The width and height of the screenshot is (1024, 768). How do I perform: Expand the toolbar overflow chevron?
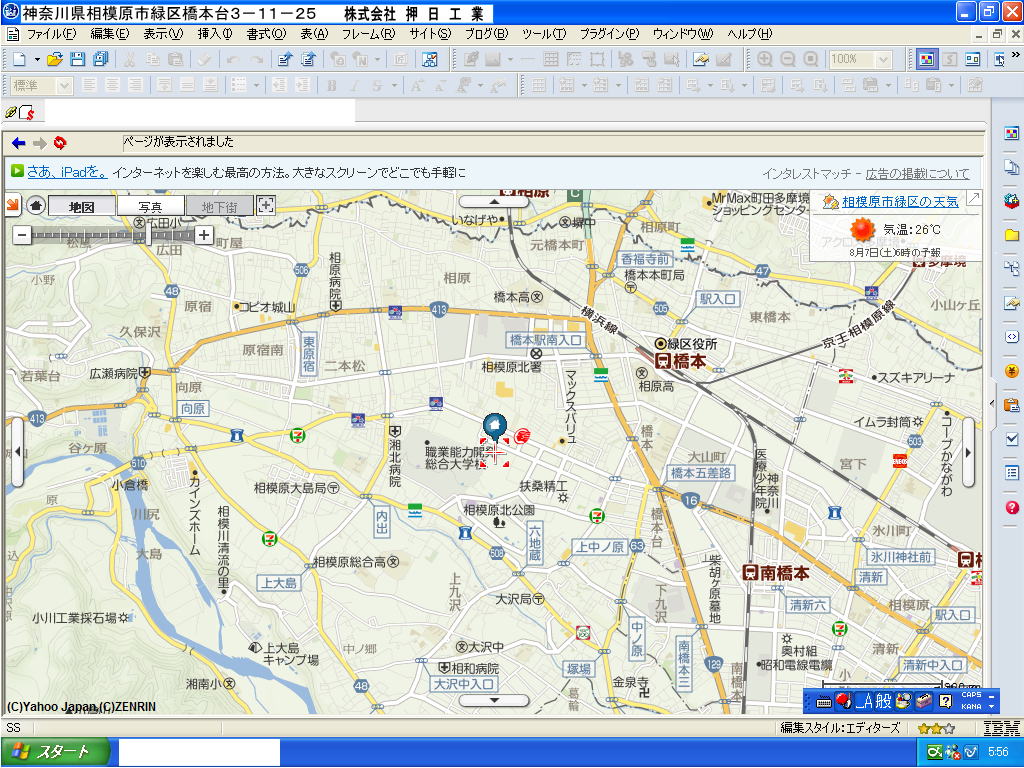coord(1016,54)
